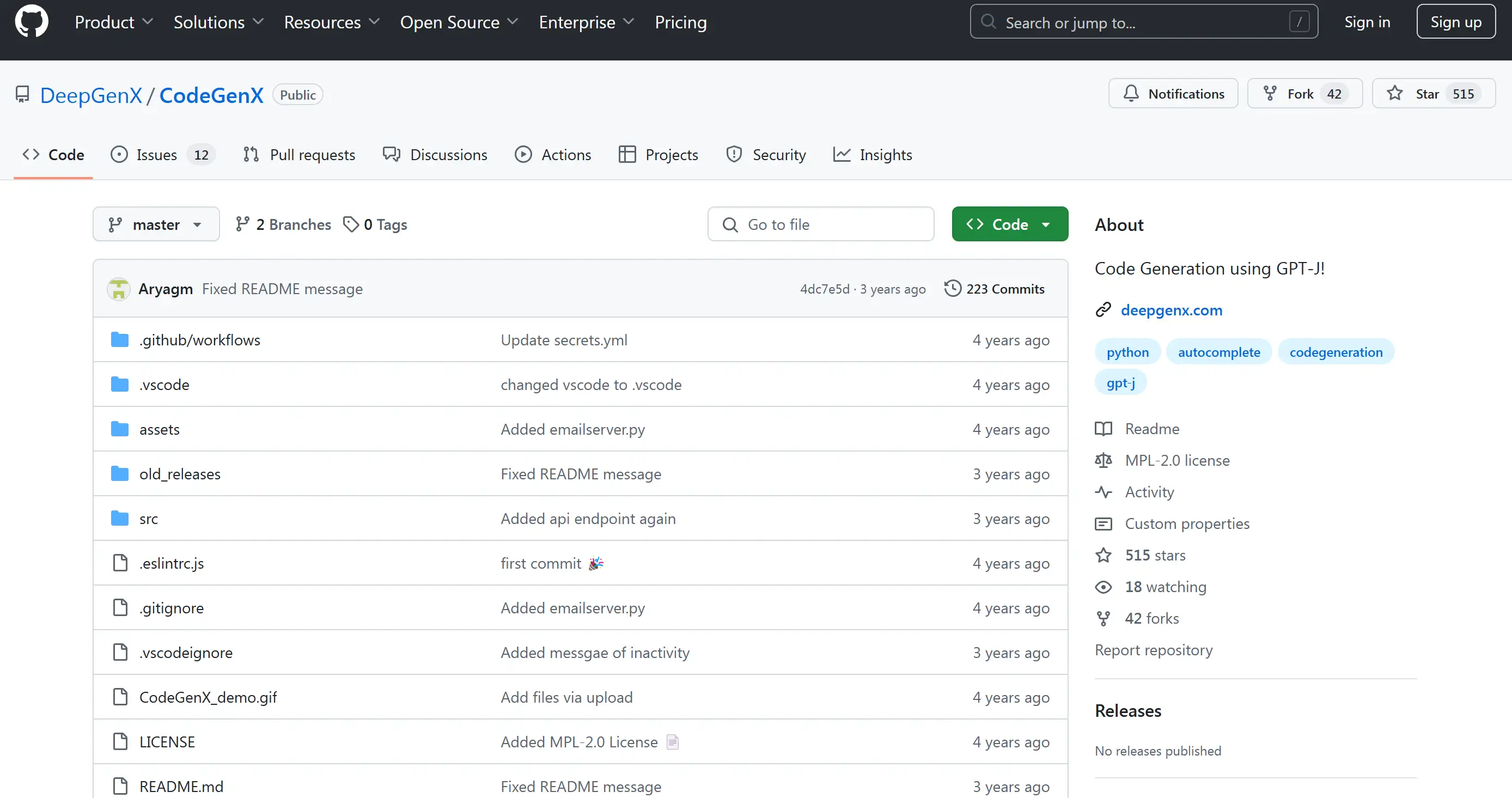Click the GitHub Octocat logo
Viewport: 1512px width, 798px height.
[x=31, y=22]
